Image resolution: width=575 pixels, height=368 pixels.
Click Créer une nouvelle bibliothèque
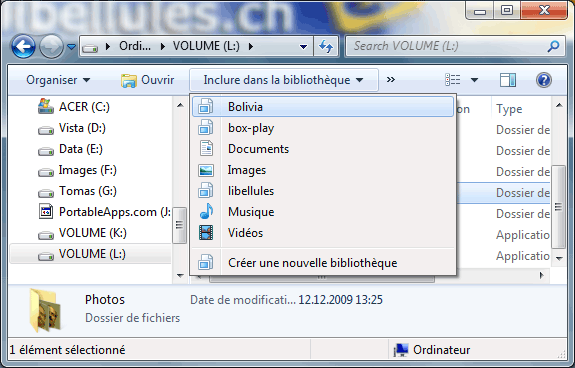[323, 263]
